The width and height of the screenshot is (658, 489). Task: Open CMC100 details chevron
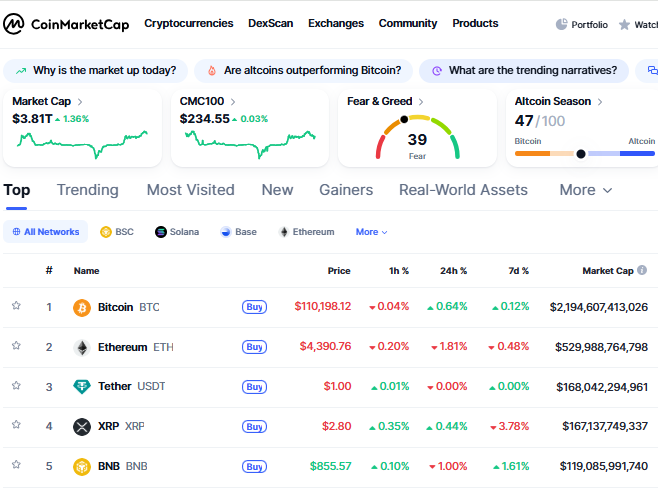click(x=233, y=102)
